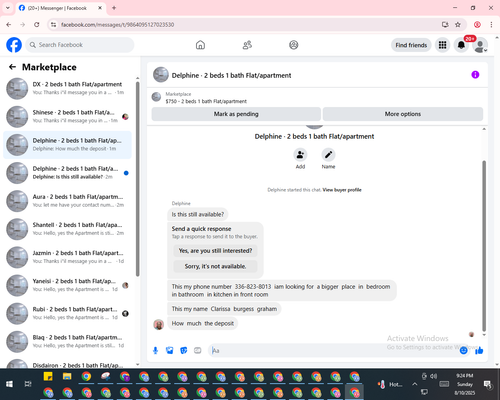Viewport: 500px width, 400px height.
Task: Open unread Delphine 'Is this still available?' chat
Action: point(67,173)
